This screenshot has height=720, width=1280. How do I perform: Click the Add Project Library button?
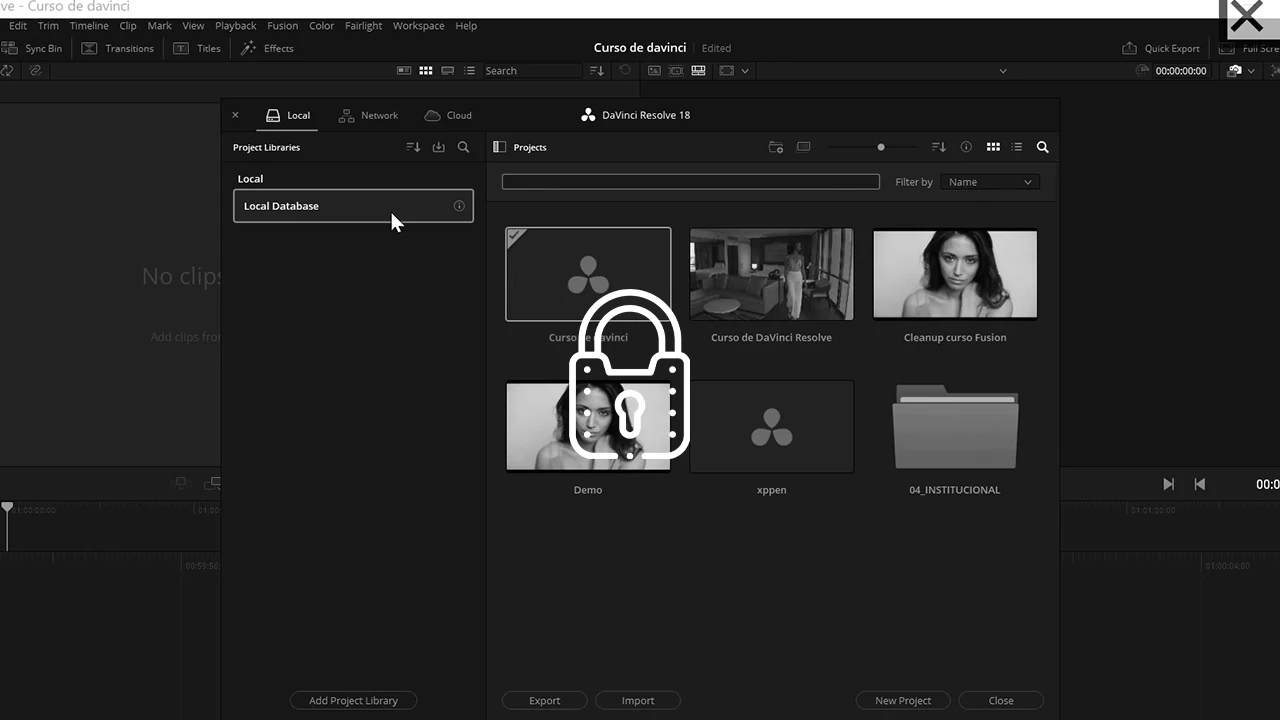pyautogui.click(x=353, y=701)
